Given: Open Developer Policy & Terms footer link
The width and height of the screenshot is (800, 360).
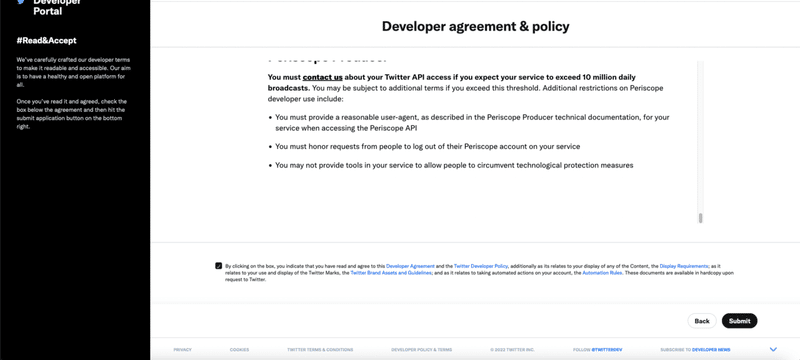Looking at the screenshot, I should pyautogui.click(x=421, y=350).
